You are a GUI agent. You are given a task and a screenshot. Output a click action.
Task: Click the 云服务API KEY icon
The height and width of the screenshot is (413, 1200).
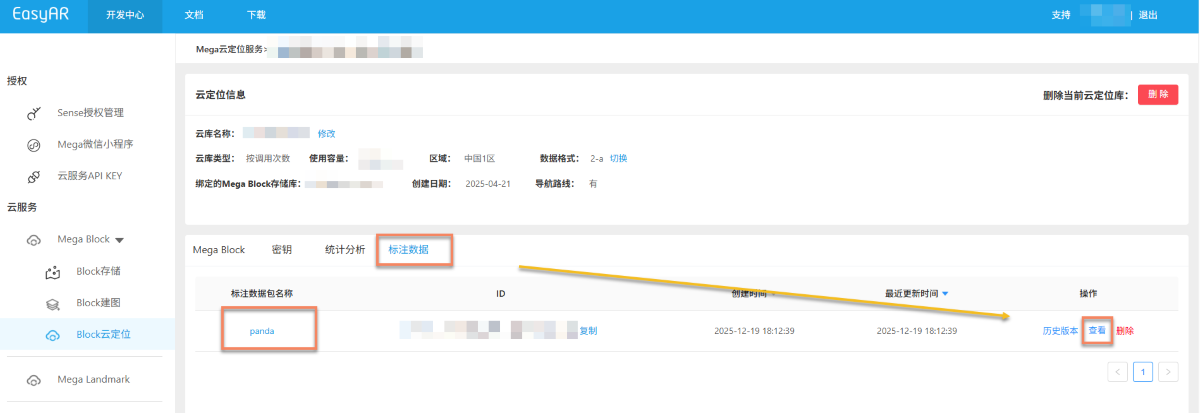click(x=33, y=176)
